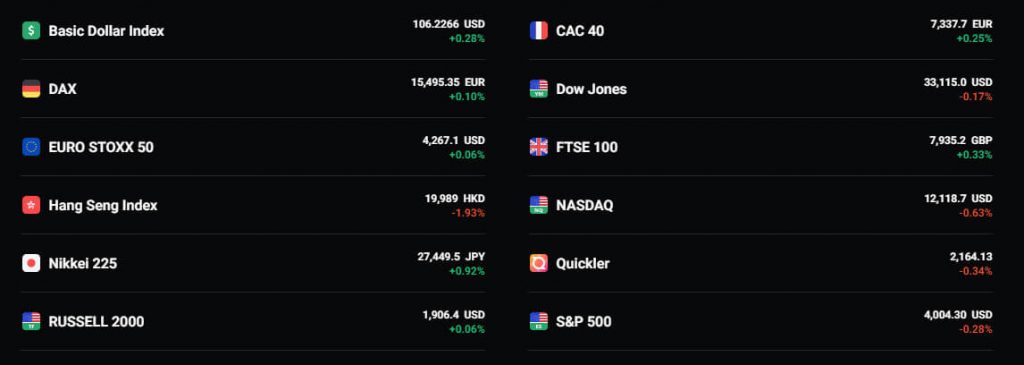This screenshot has width=1024, height=365.
Task: Click the French flag icon beside CAC 40
Action: [x=539, y=31]
